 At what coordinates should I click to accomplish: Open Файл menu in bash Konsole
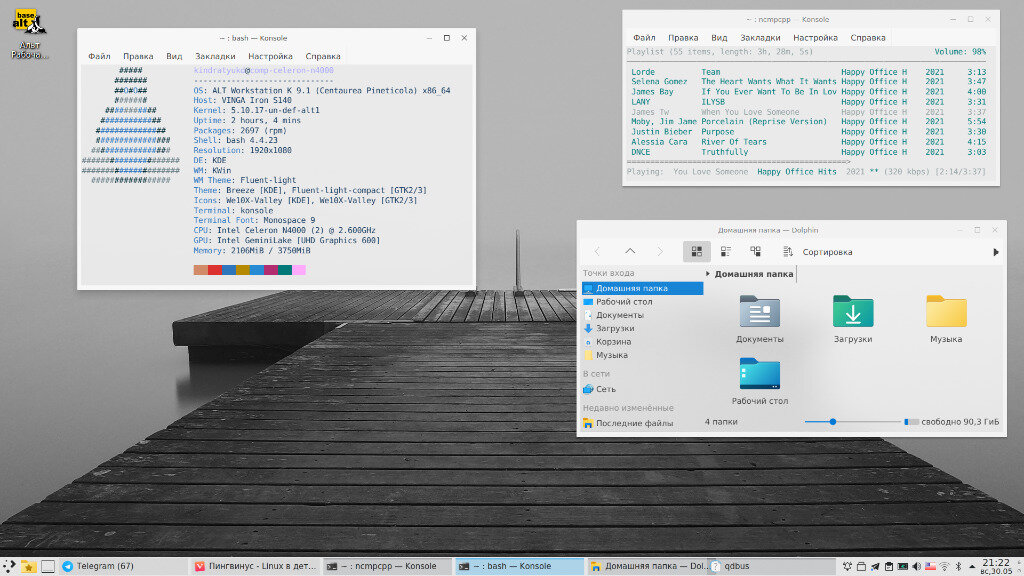point(99,56)
